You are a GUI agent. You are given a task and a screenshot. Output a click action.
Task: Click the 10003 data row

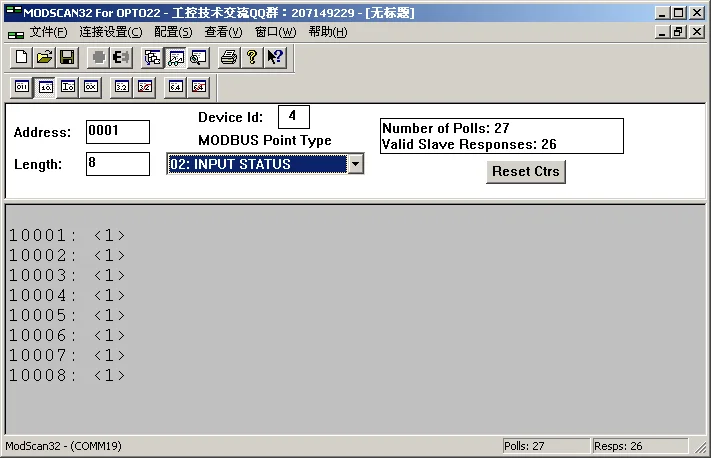click(67, 275)
